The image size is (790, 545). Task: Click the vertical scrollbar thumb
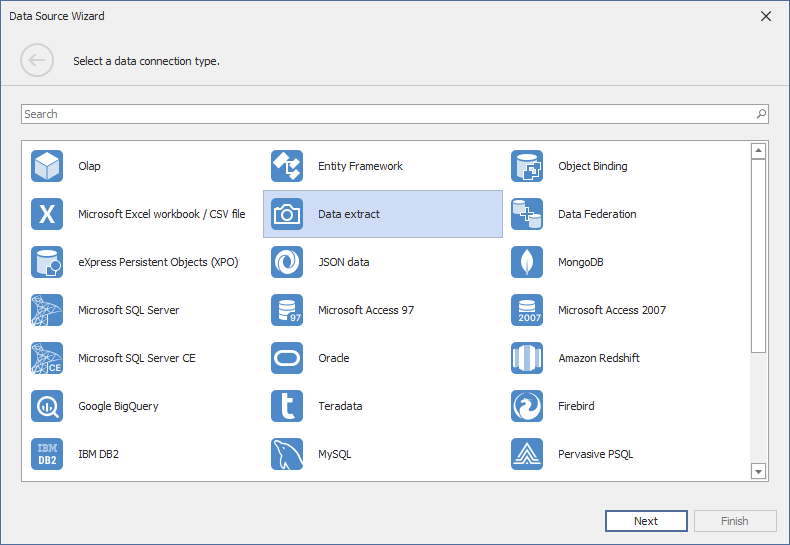(758, 256)
